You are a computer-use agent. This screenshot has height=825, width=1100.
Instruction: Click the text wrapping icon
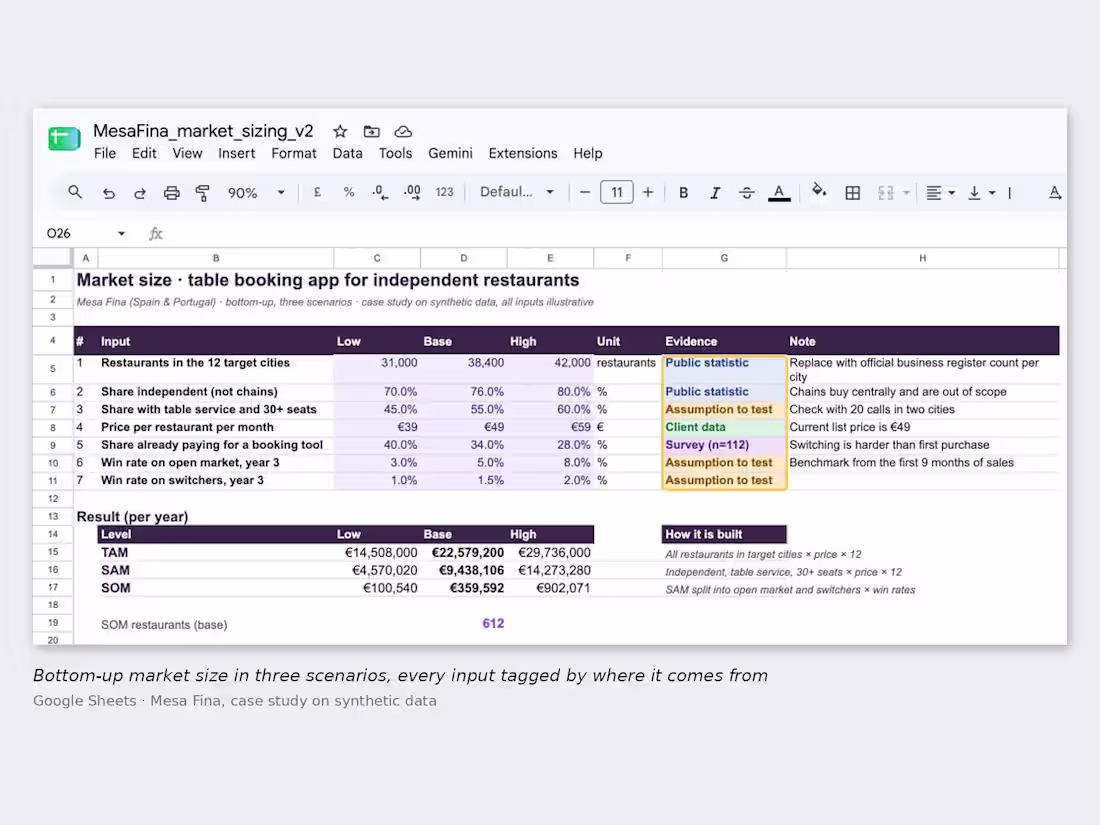point(1010,193)
